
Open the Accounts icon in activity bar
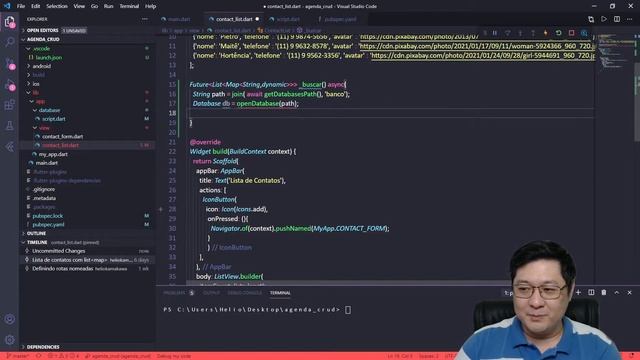click(x=9, y=319)
